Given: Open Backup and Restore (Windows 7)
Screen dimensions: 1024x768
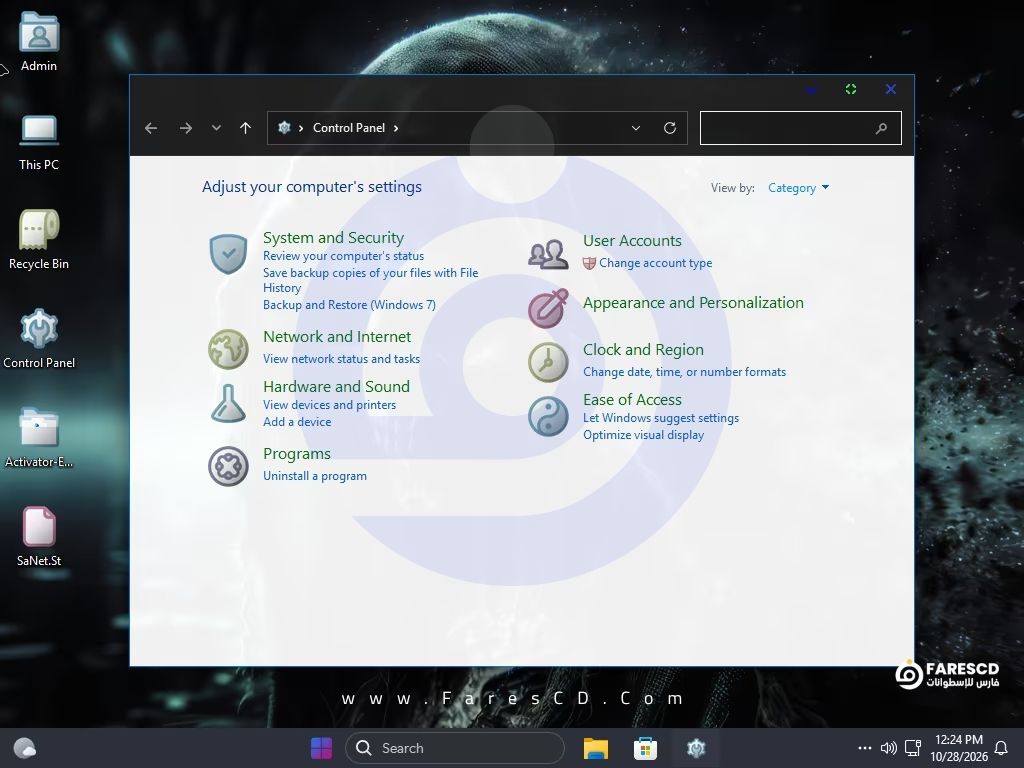Looking at the screenshot, I should 349,305.
